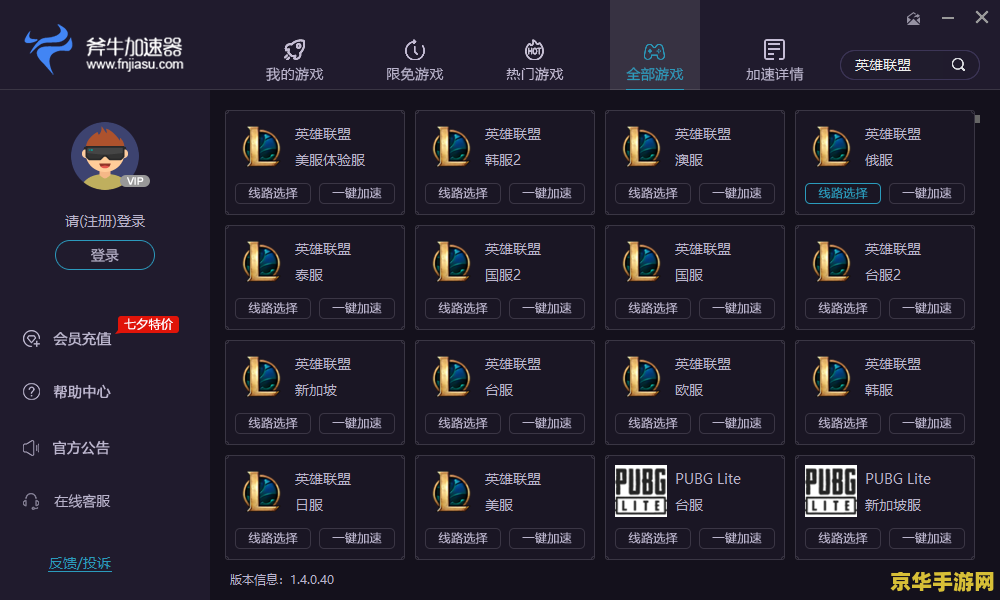Click highlighted 线路选择 for 英雄联盟 俄服

(x=843, y=193)
